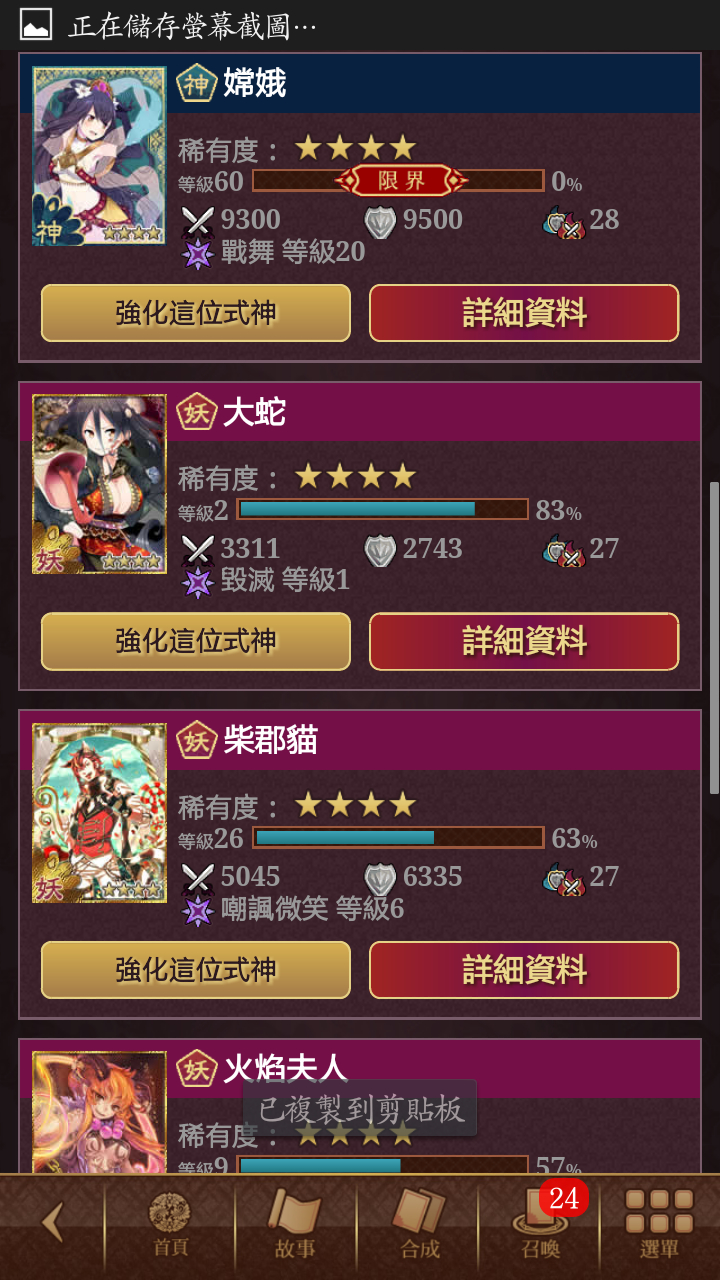The width and height of the screenshot is (720, 1280).
Task: Click 強化這位式神 button for 嫦娥
Action: coord(196,313)
